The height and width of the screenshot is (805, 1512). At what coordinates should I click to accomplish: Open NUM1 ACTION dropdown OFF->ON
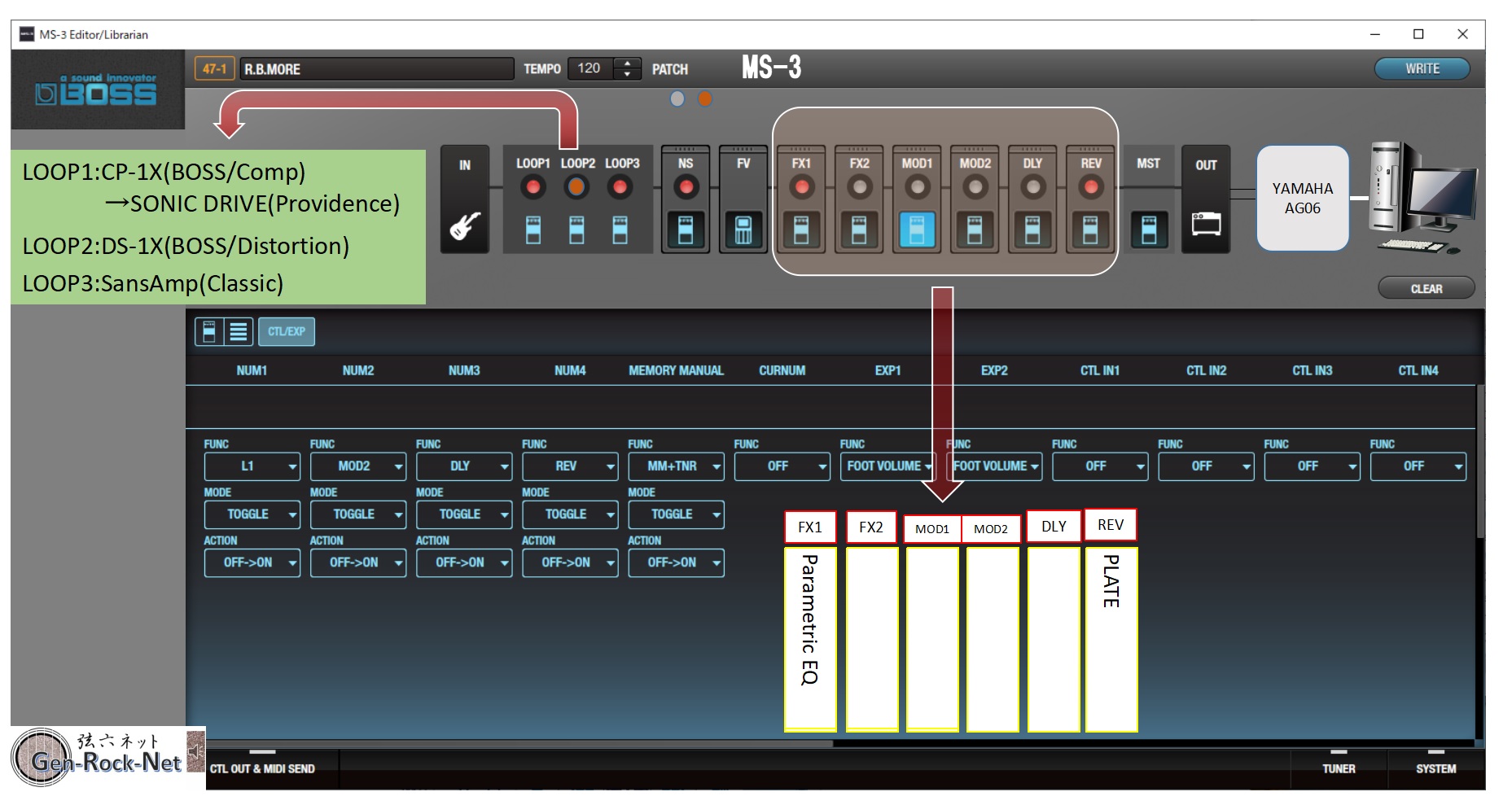coord(252,562)
